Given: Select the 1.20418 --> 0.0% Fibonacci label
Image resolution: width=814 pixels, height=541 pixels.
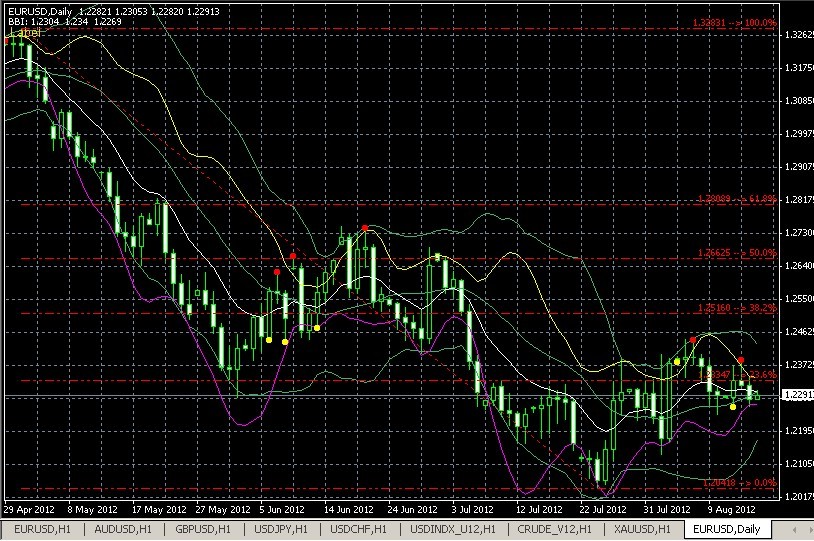Looking at the screenshot, I should (740, 483).
